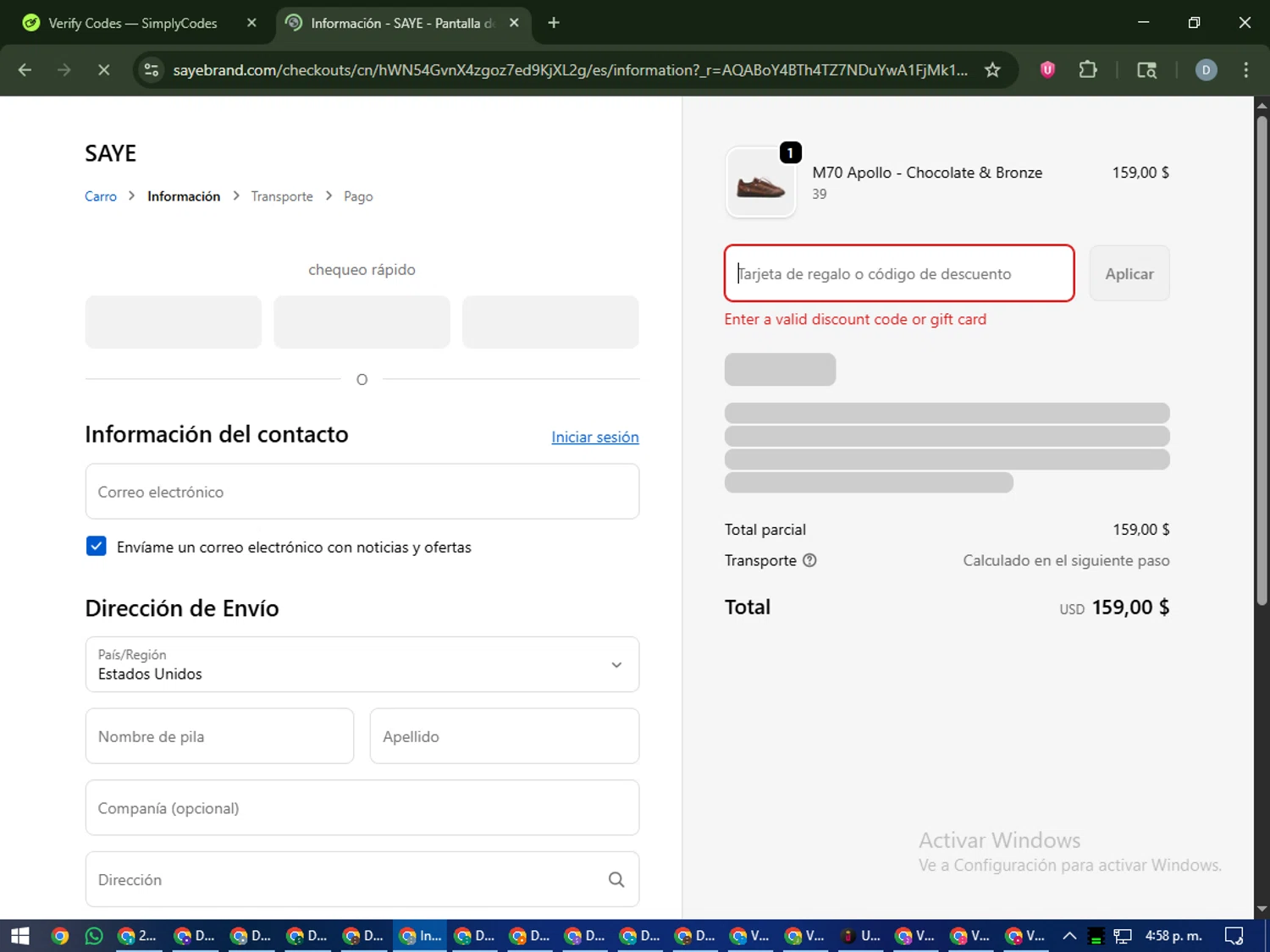Focus the Nombre de pila field
The height and width of the screenshot is (952, 1270).
click(x=219, y=736)
